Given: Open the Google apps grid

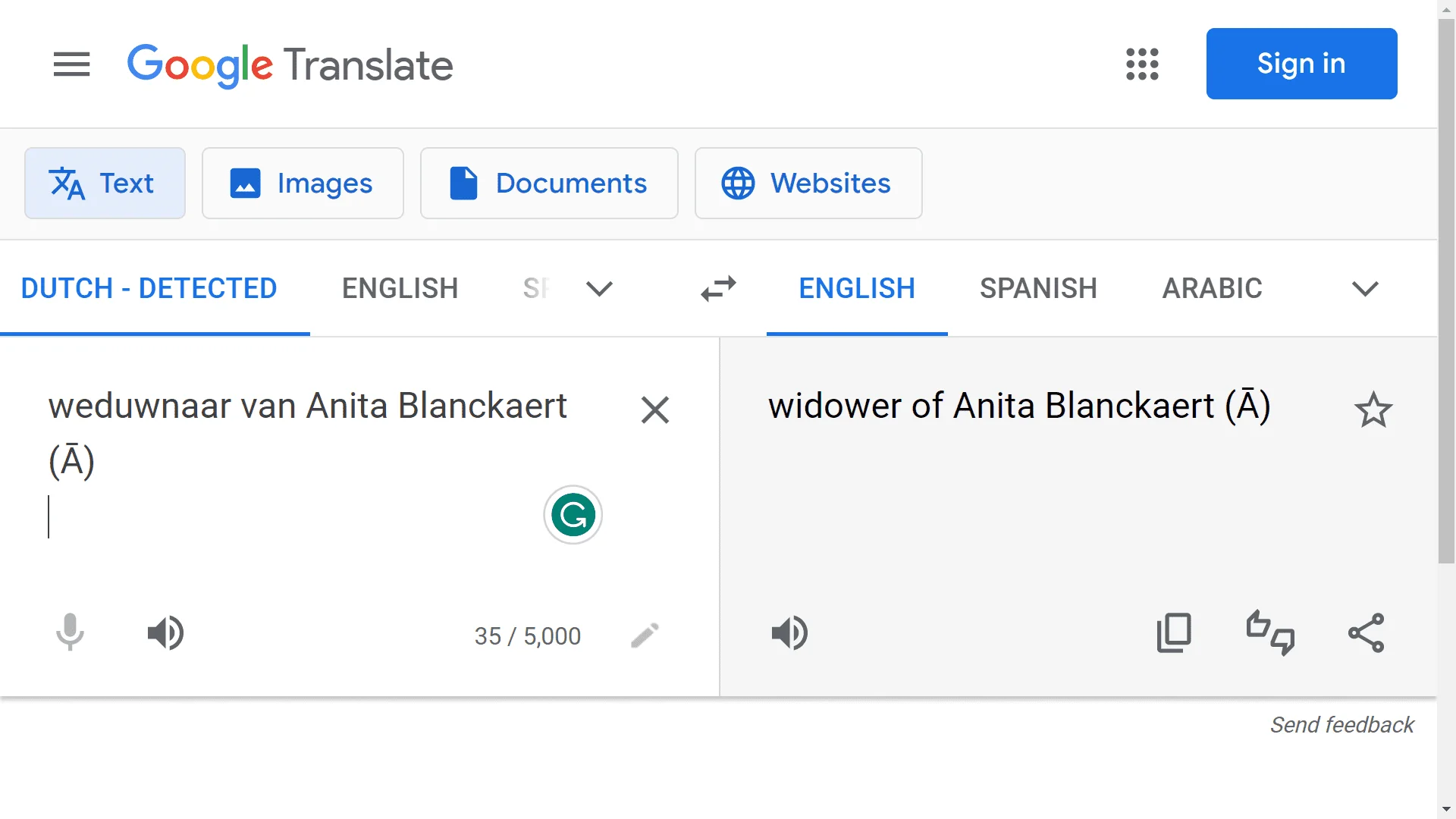Looking at the screenshot, I should (x=1142, y=64).
